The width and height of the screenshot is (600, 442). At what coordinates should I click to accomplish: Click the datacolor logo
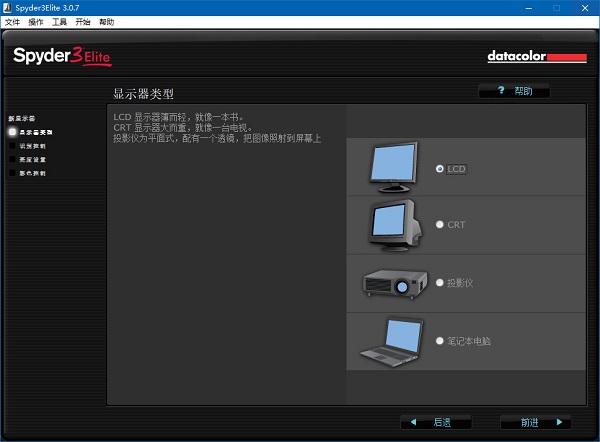[537, 57]
